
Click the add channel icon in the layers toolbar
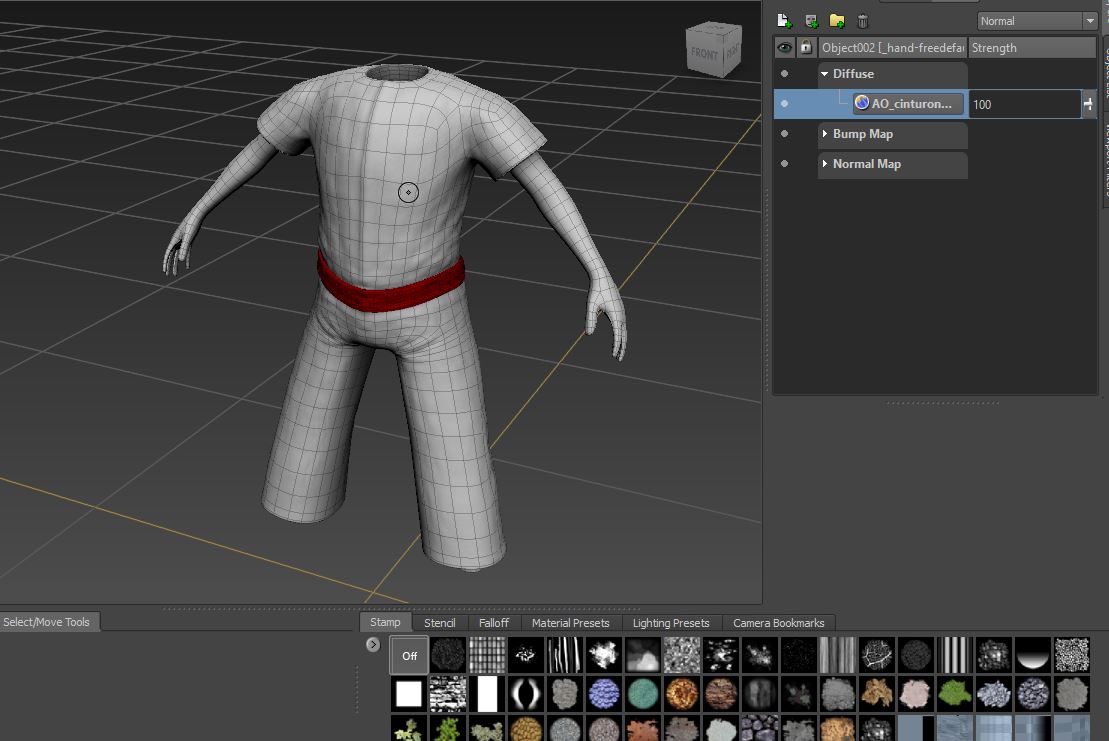(x=811, y=21)
